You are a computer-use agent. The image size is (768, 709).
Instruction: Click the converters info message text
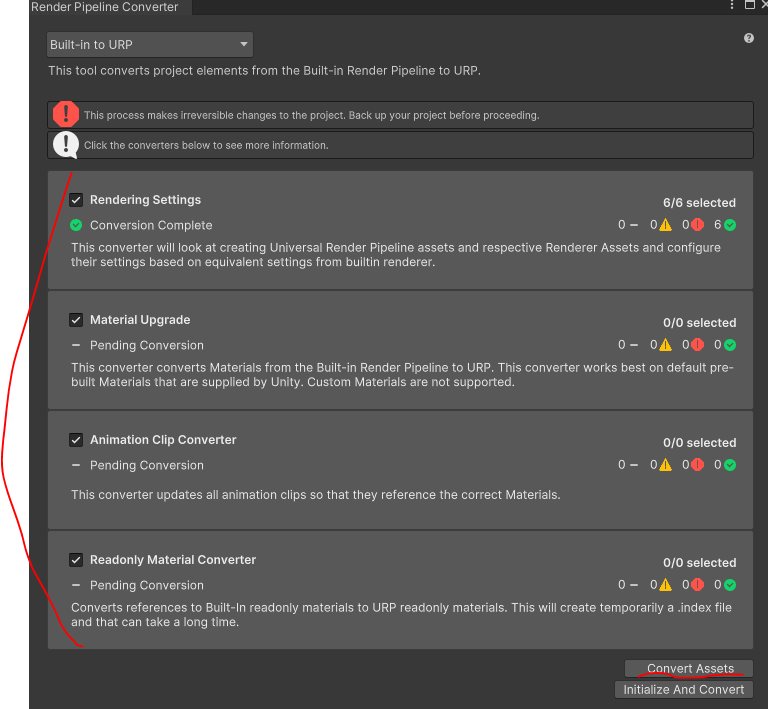click(x=206, y=145)
